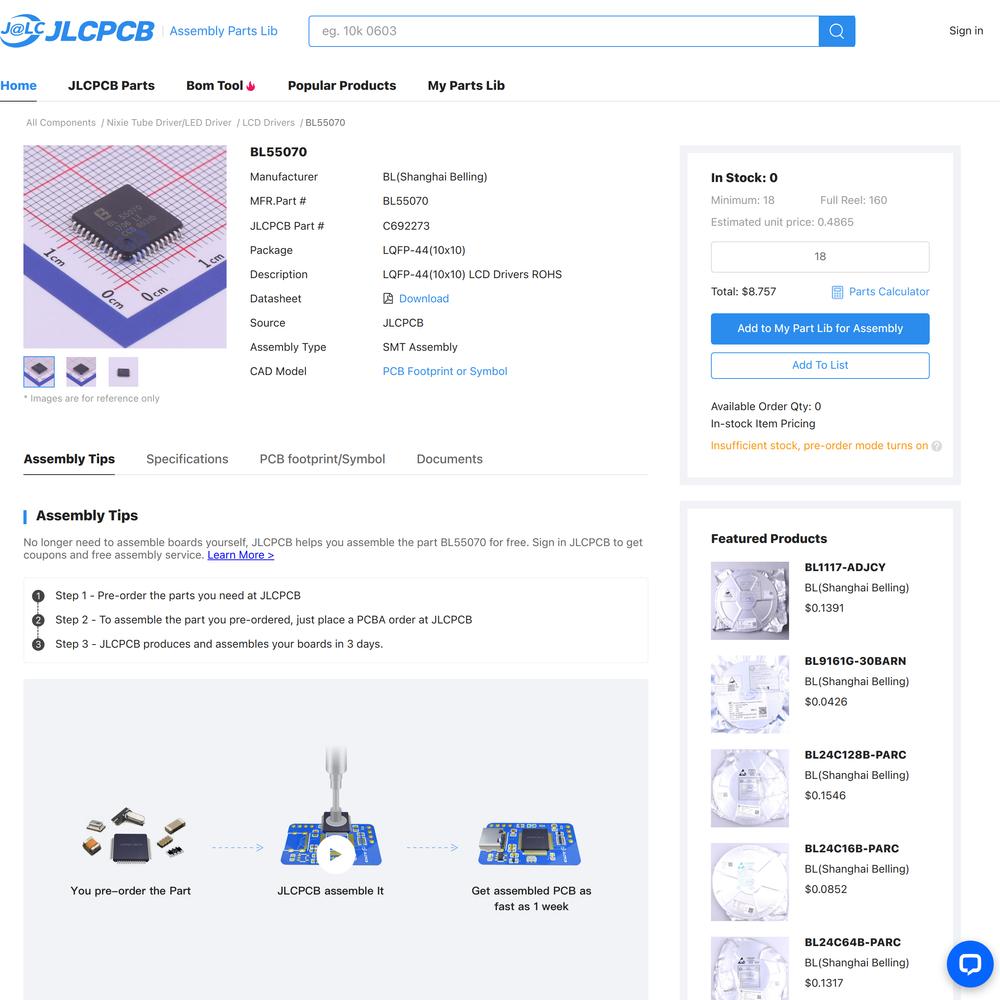Click the LCD Drivers breadcrumb

tap(268, 122)
